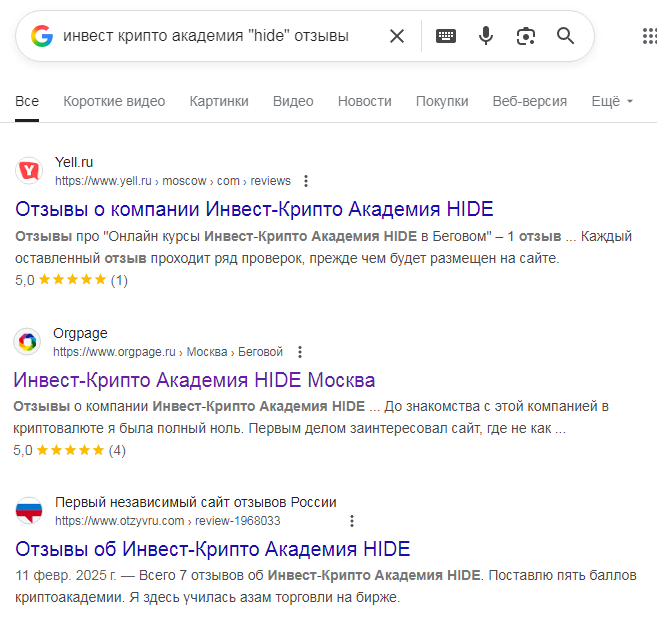
Task: Open Yell.ru reviews of Инвест-Крипто Академия HIDE
Action: [x=254, y=209]
